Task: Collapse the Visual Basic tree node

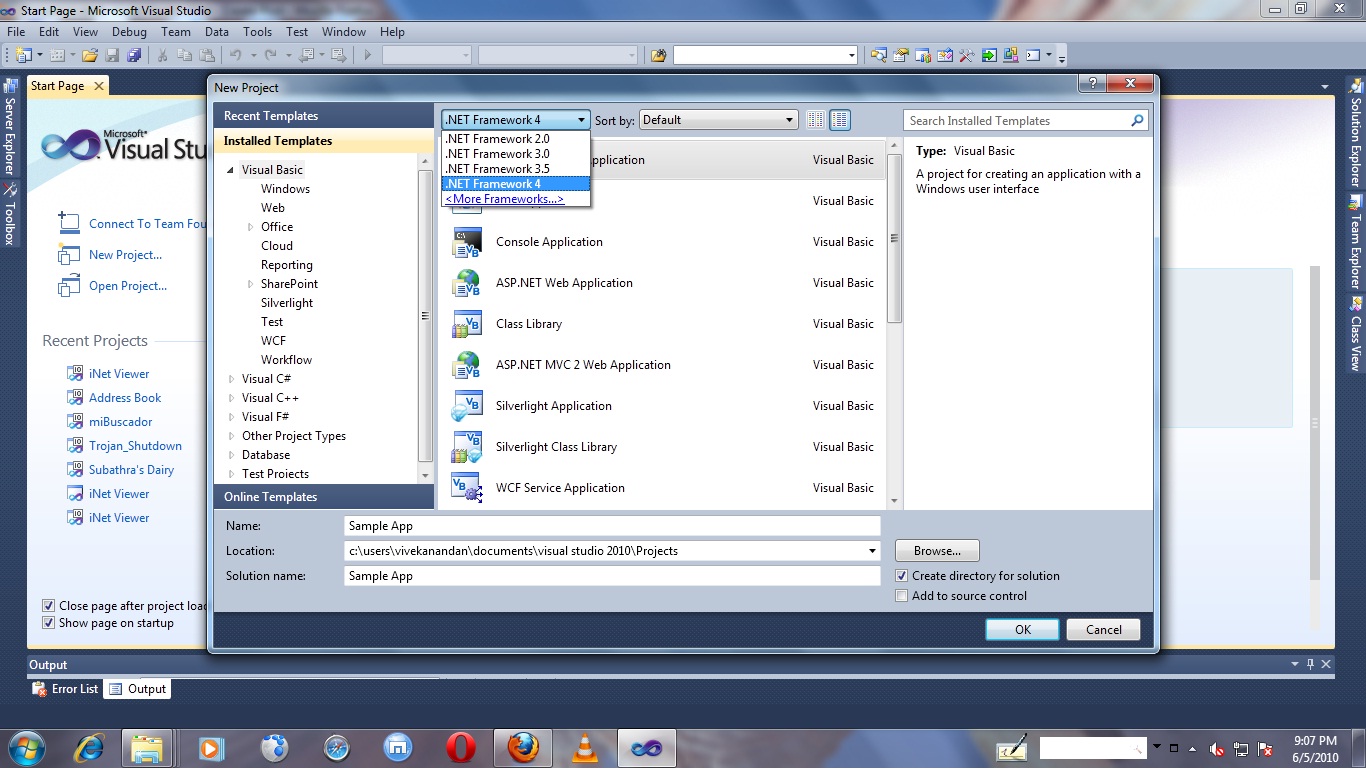Action: tap(230, 170)
